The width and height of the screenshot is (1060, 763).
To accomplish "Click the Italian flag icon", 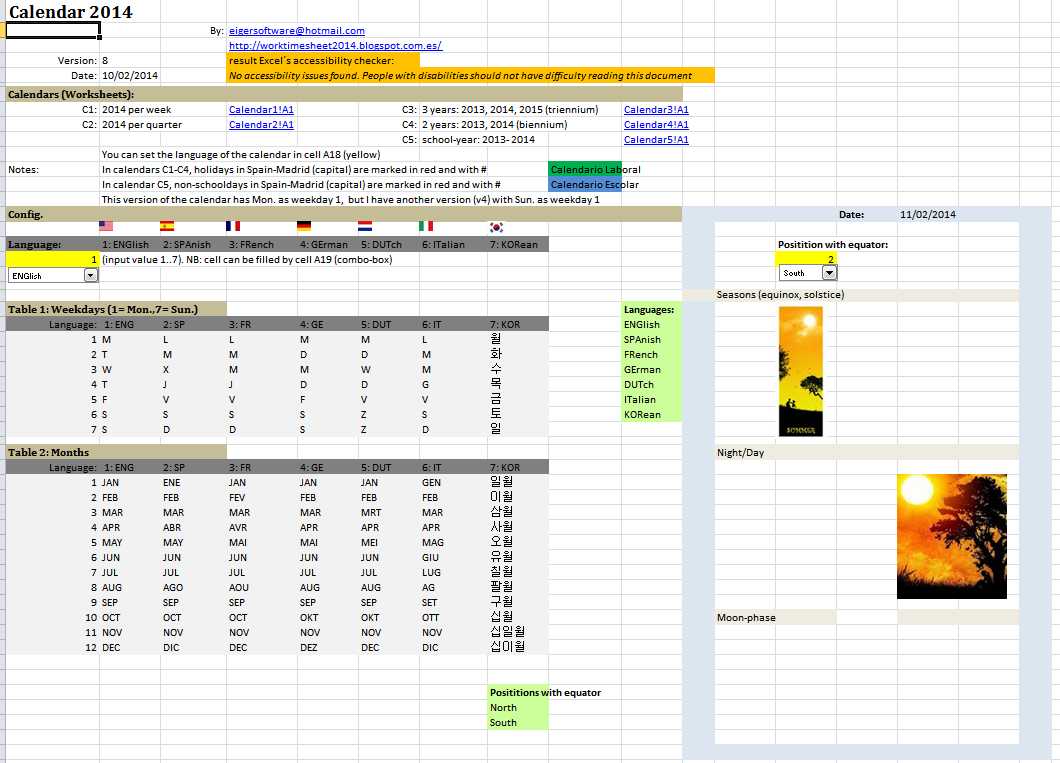I will (x=426, y=227).
